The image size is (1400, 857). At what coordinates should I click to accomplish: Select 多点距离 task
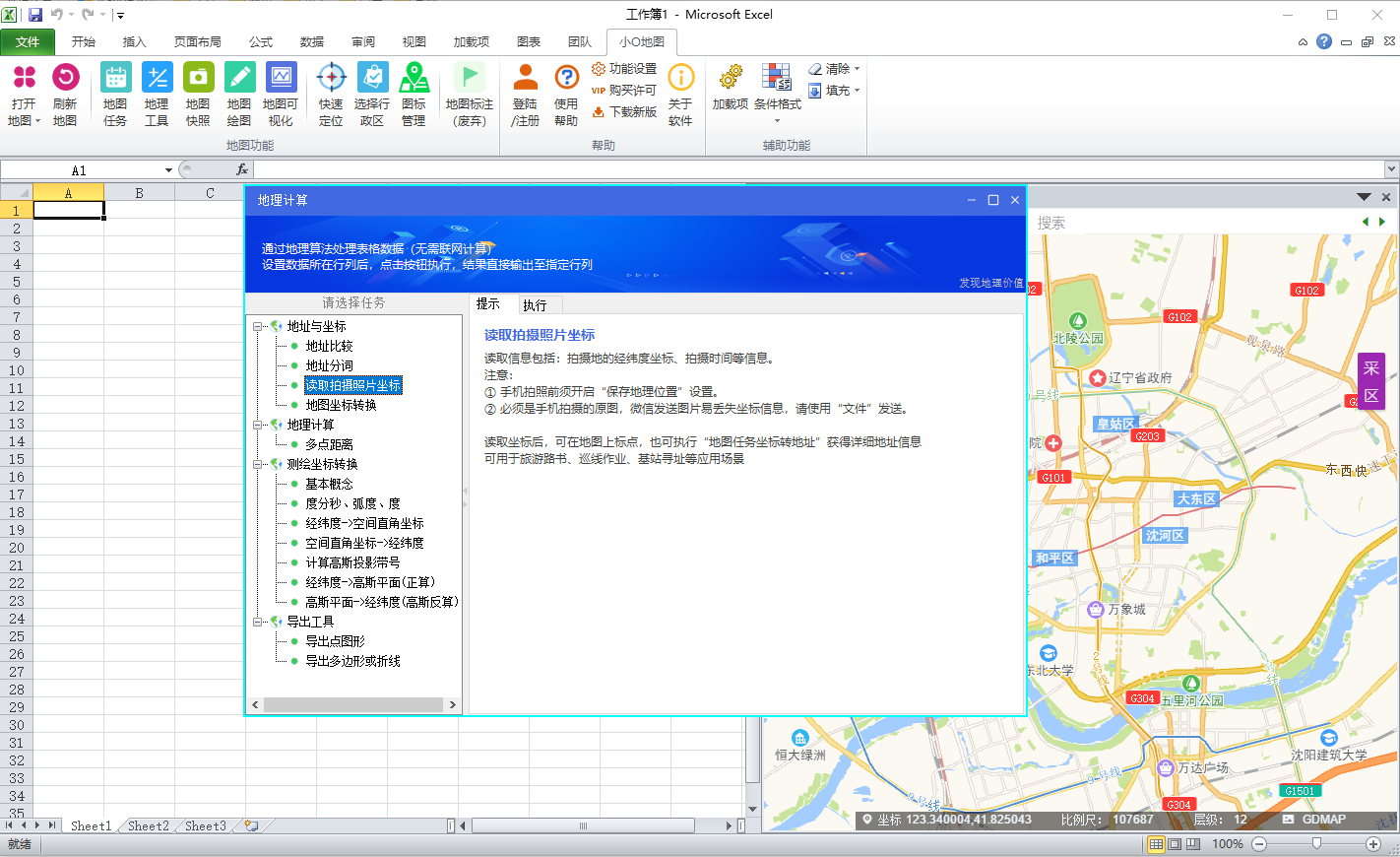pyautogui.click(x=329, y=444)
